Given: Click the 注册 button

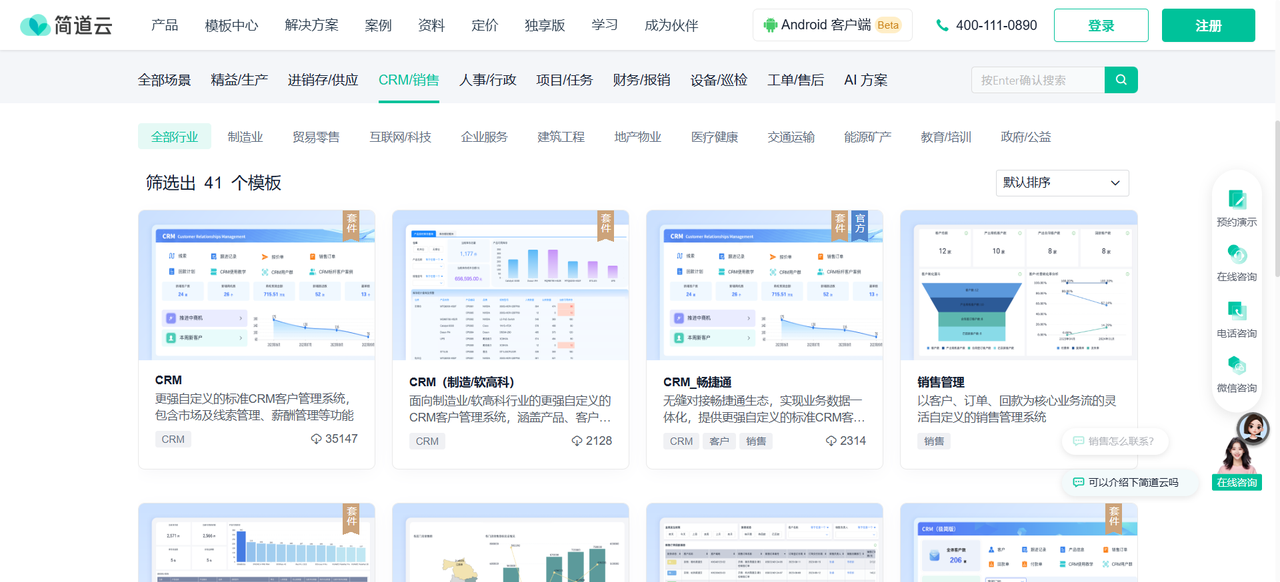Looking at the screenshot, I should (x=1208, y=25).
